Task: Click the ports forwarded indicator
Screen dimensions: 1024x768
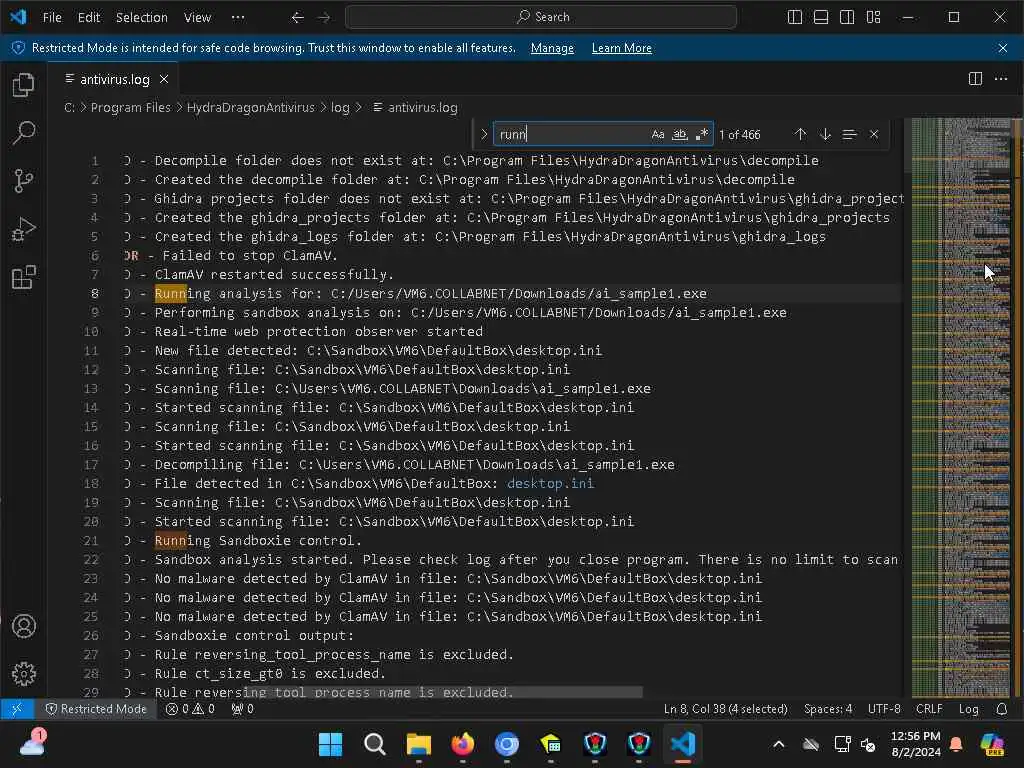Action: coord(242,709)
